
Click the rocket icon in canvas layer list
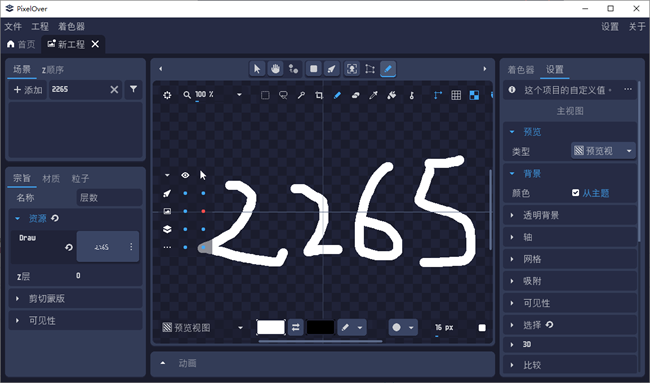pyautogui.click(x=167, y=193)
